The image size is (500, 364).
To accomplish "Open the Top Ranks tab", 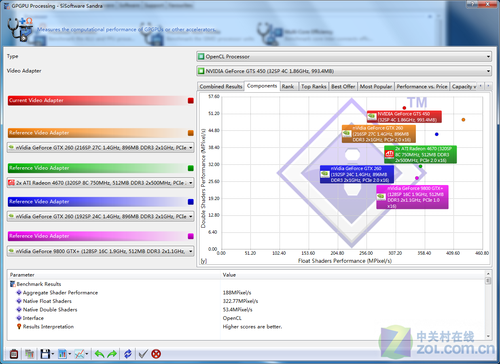I will pos(314,86).
